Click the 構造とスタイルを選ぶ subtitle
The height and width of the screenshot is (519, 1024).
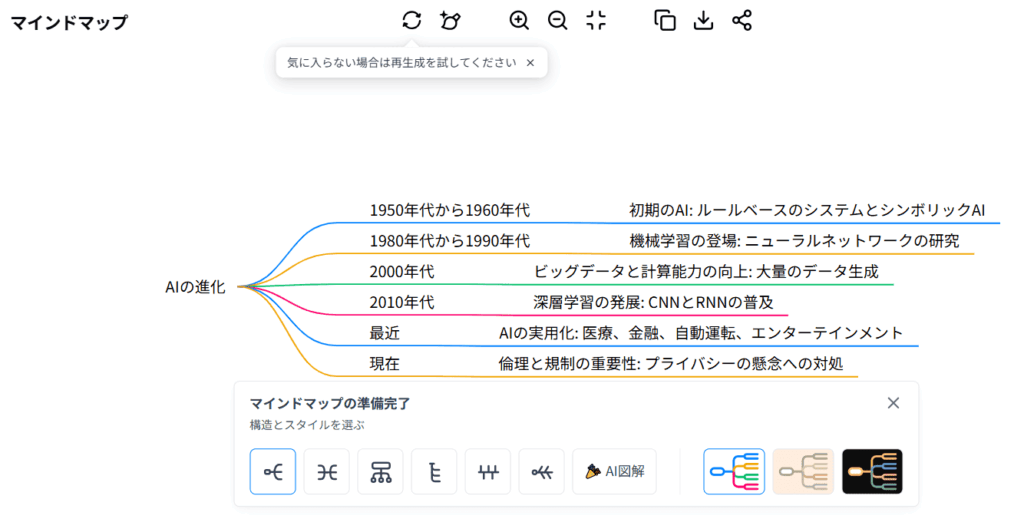click(x=307, y=425)
